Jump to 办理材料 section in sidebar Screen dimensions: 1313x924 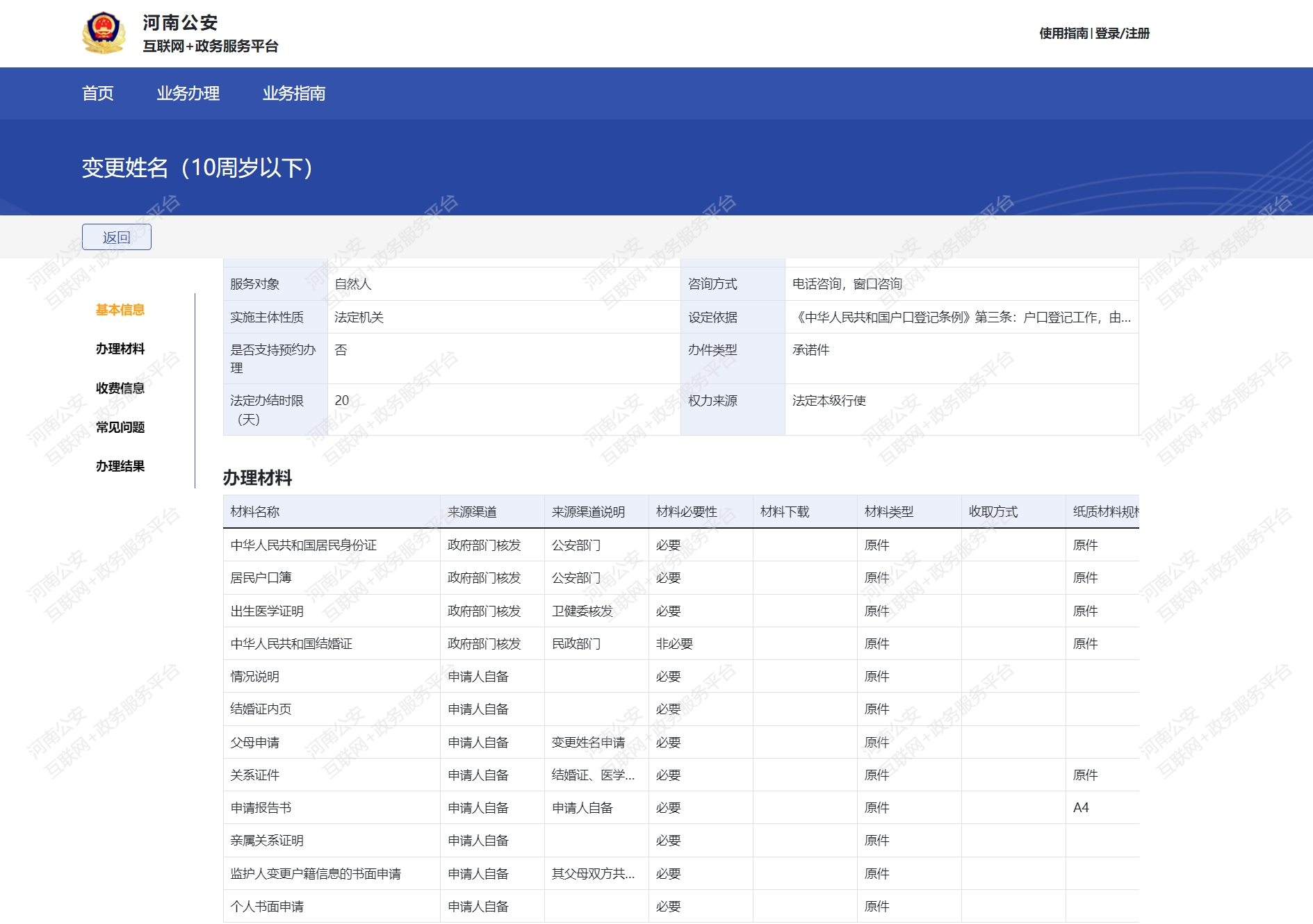[120, 349]
